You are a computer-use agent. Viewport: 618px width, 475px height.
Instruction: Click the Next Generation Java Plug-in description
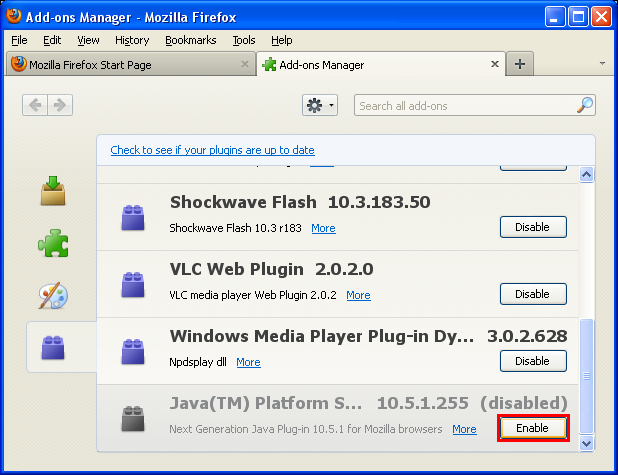coord(306,429)
